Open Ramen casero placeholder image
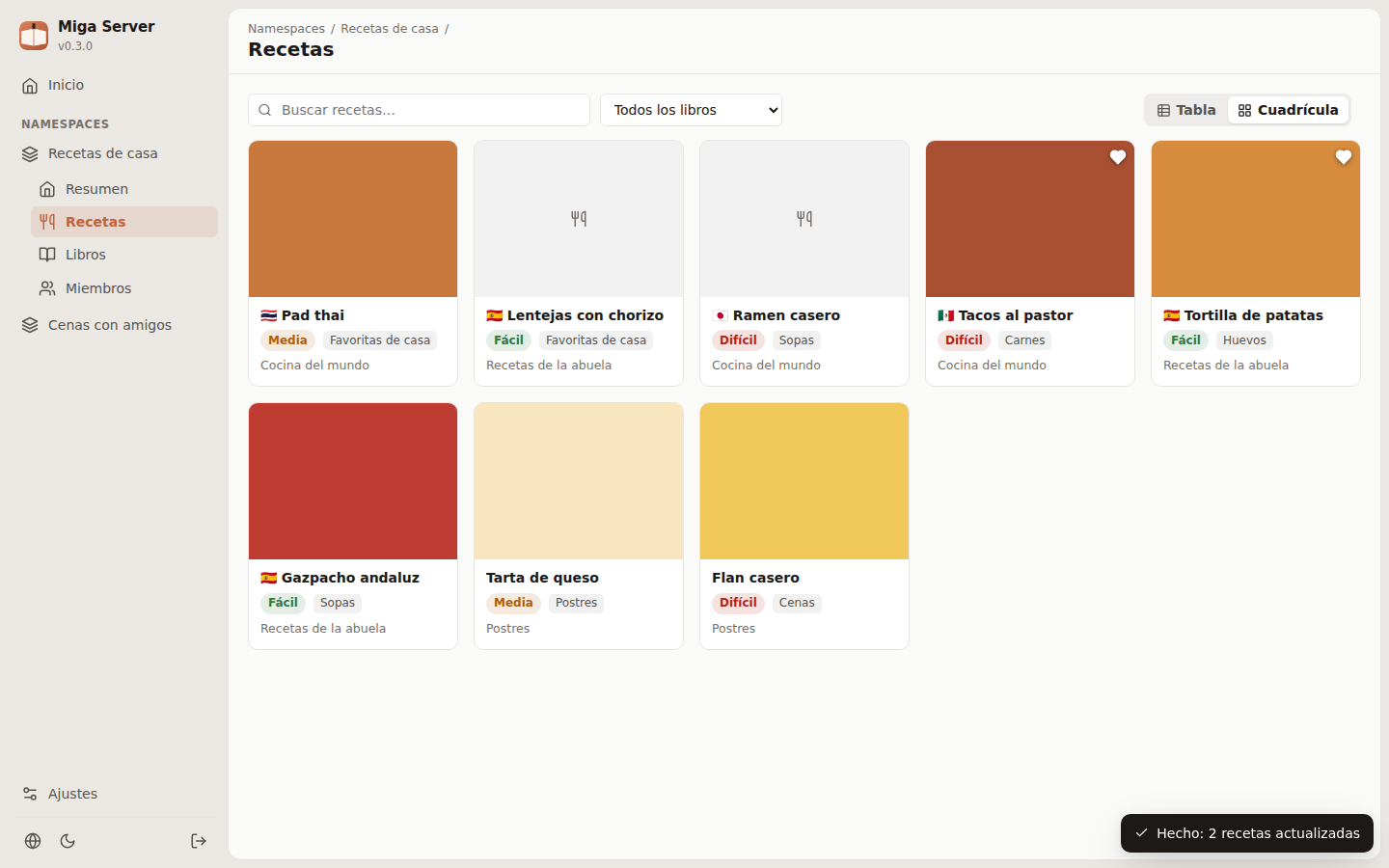The height and width of the screenshot is (868, 1389). click(804, 219)
